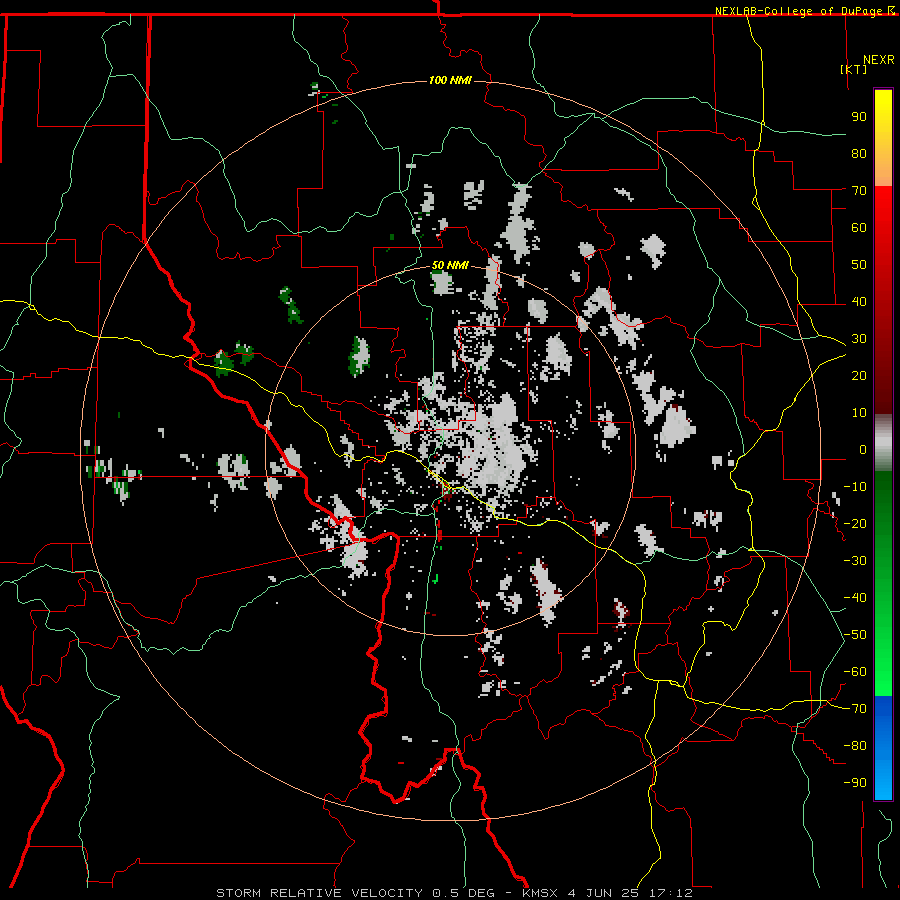This screenshot has width=900, height=900.
Task: Click the NEXLAB-College of DuPage credit text
Action: [x=798, y=11]
